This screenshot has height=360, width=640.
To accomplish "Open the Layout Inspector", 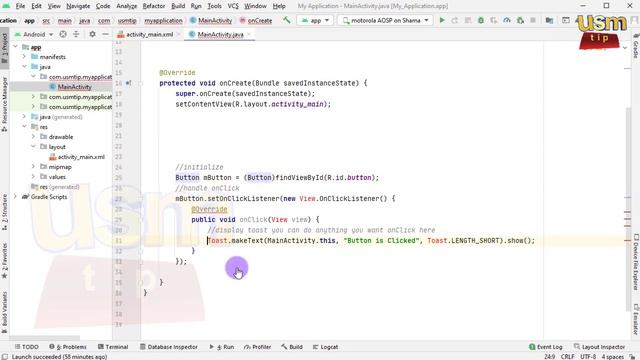I will [599, 347].
